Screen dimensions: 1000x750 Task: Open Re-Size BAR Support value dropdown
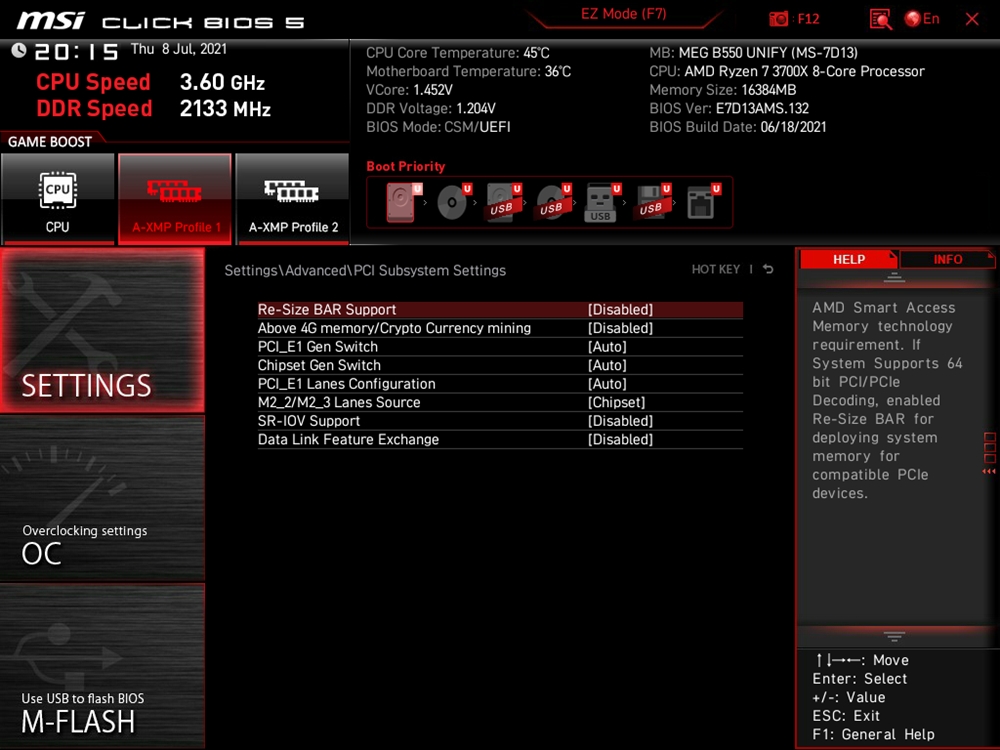point(620,310)
